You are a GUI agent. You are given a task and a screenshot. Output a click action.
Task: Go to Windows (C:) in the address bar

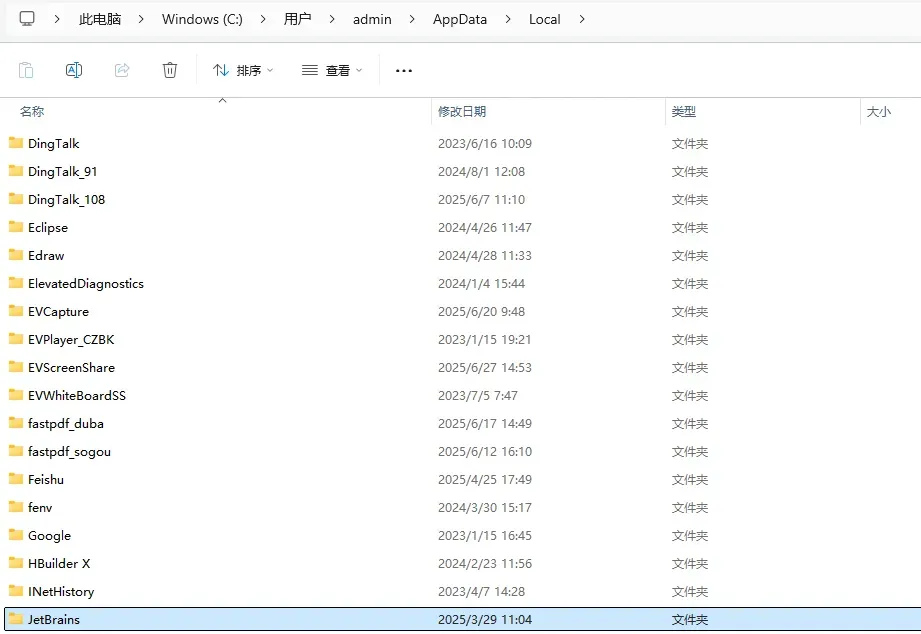click(202, 19)
